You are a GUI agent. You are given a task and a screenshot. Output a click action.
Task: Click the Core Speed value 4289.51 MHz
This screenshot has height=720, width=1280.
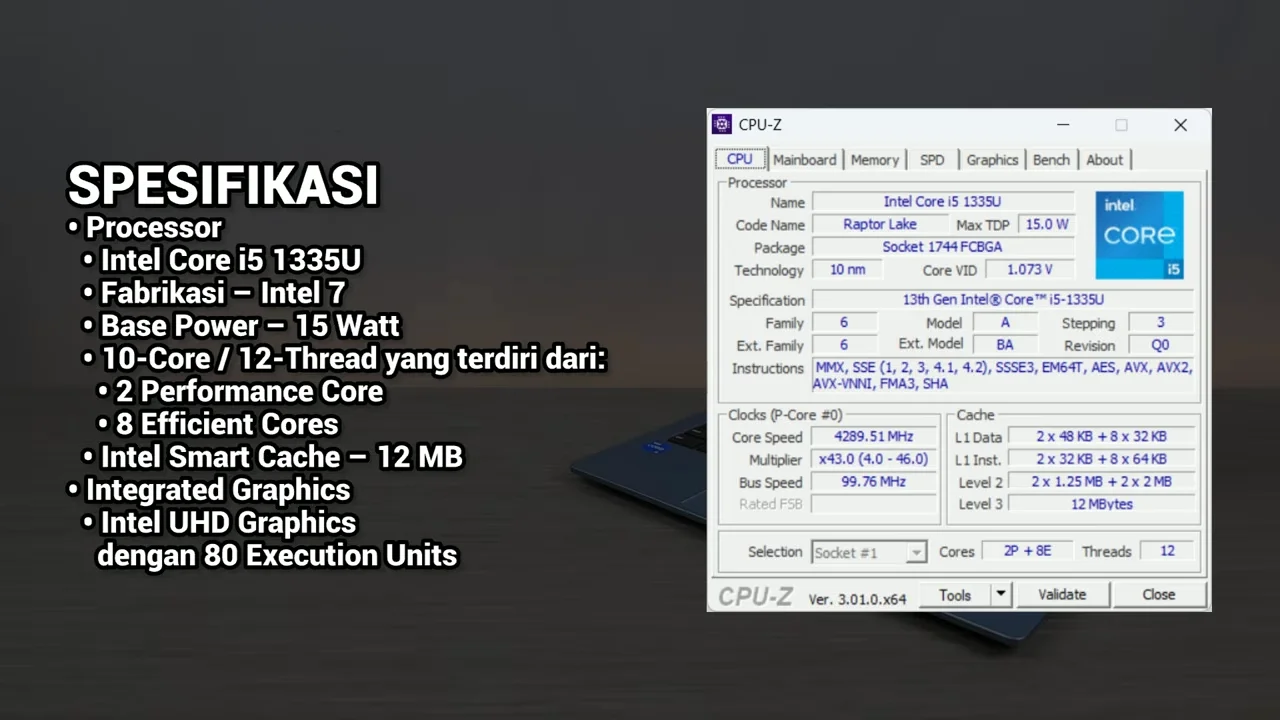[x=874, y=437]
